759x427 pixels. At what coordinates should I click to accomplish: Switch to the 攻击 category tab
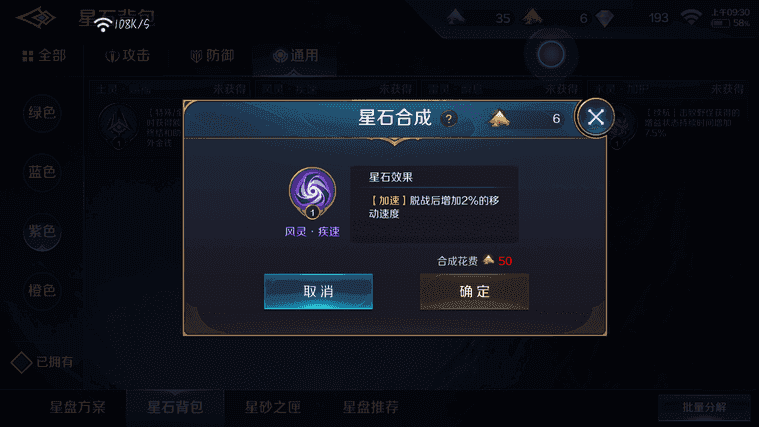(128, 56)
